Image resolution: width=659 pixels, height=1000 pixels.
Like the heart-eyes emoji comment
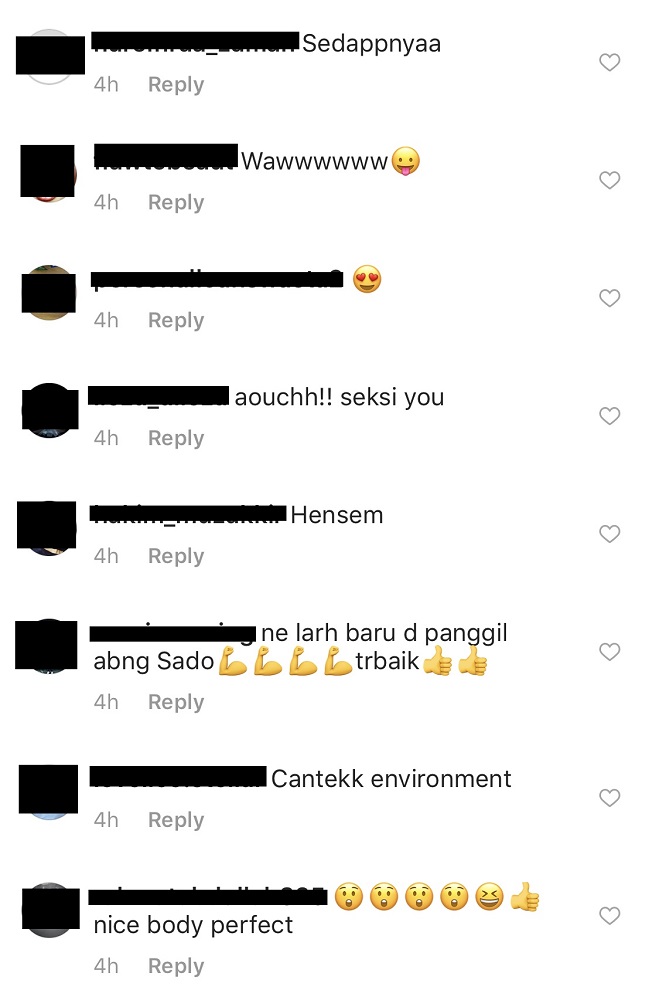point(609,298)
